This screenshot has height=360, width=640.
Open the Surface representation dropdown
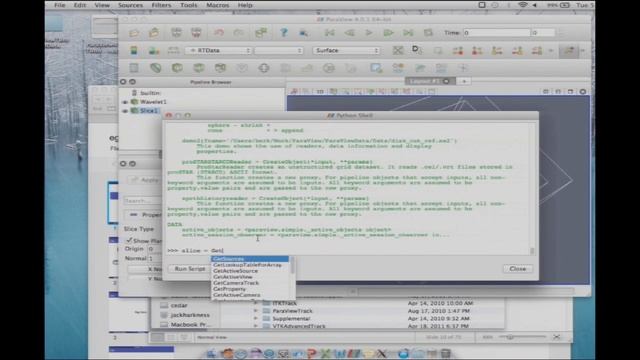[346, 51]
